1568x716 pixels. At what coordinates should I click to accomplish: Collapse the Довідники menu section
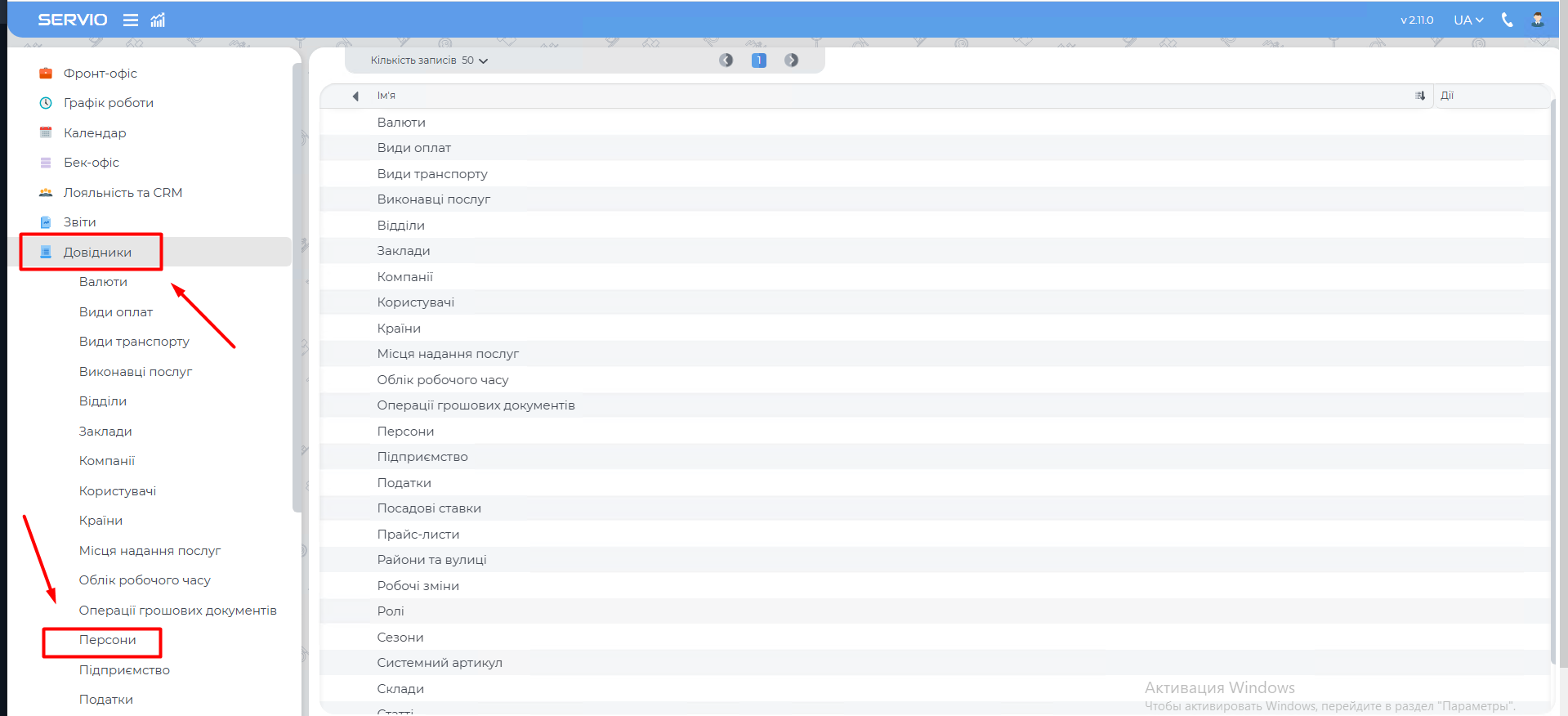[97, 253]
